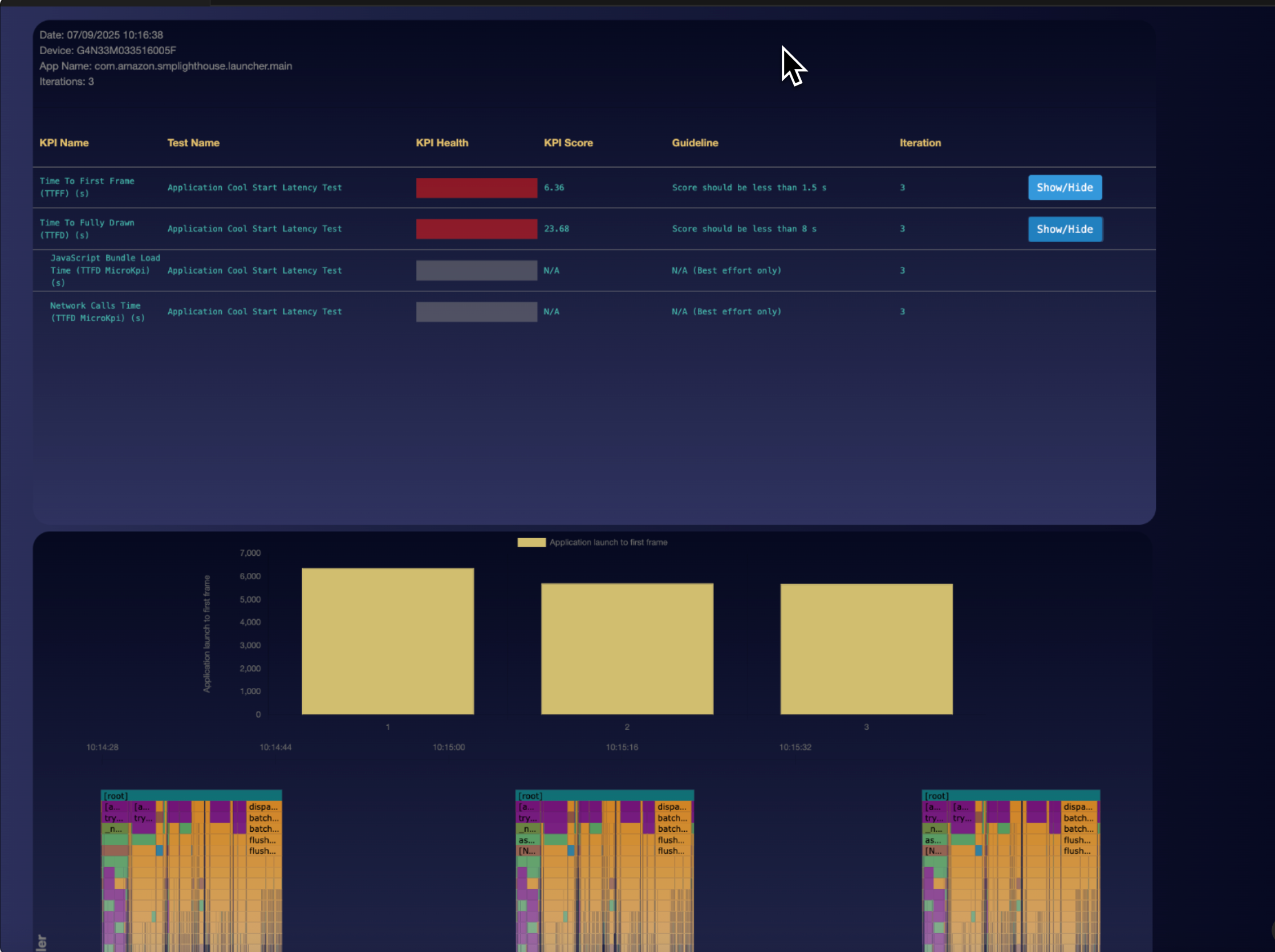Click the KPI Health column header
This screenshot has height=952, width=1275.
pos(441,143)
